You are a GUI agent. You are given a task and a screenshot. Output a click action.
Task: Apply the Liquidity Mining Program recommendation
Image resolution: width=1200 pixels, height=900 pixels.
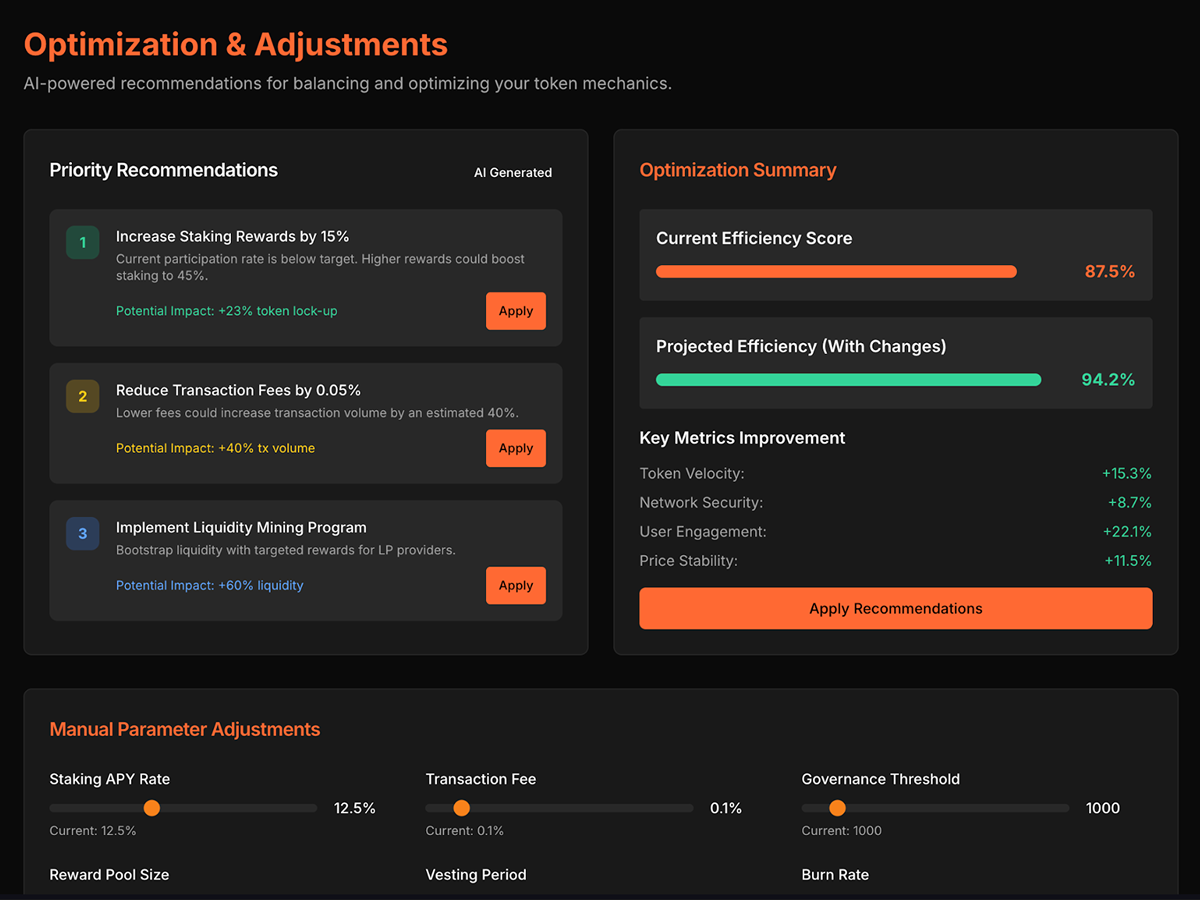[x=516, y=585]
